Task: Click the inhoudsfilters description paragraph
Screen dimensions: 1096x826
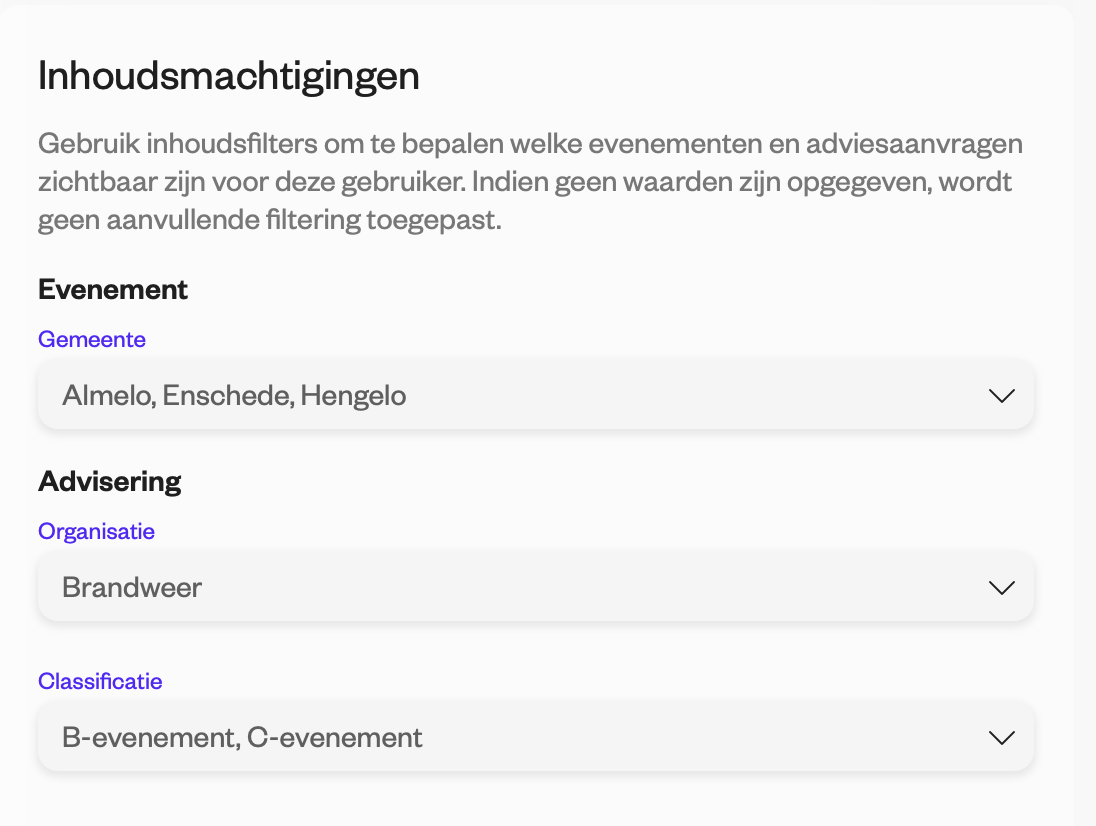Action: pyautogui.click(x=531, y=181)
